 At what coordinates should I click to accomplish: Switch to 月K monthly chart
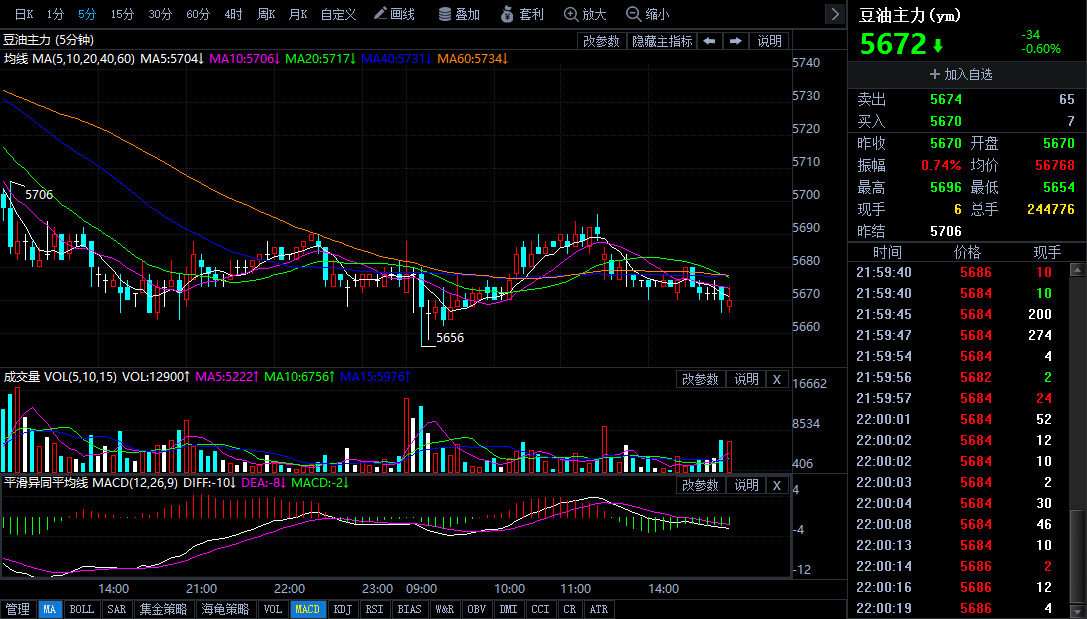(298, 14)
